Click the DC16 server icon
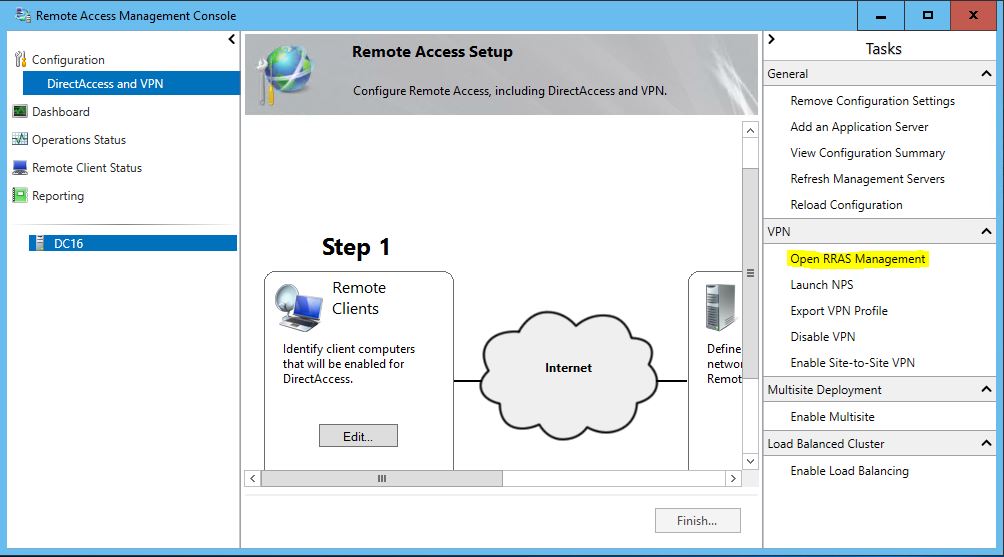 [40, 243]
